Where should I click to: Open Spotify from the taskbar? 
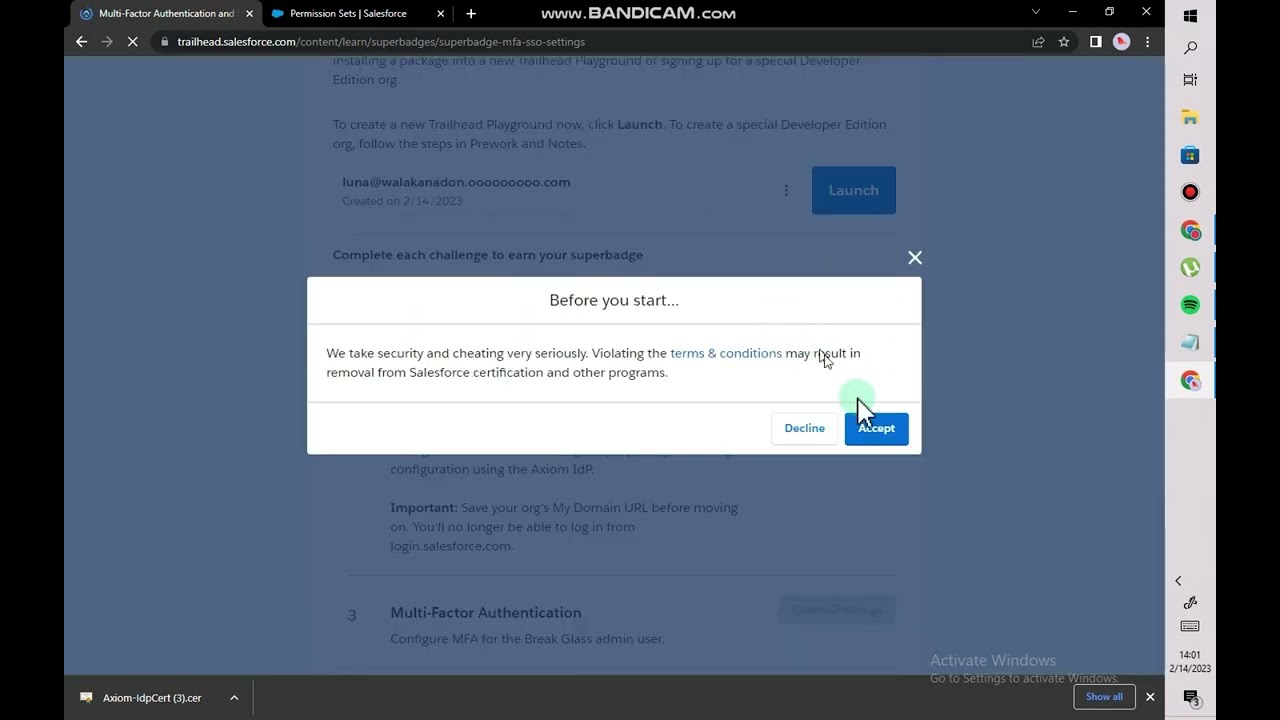(1190, 305)
